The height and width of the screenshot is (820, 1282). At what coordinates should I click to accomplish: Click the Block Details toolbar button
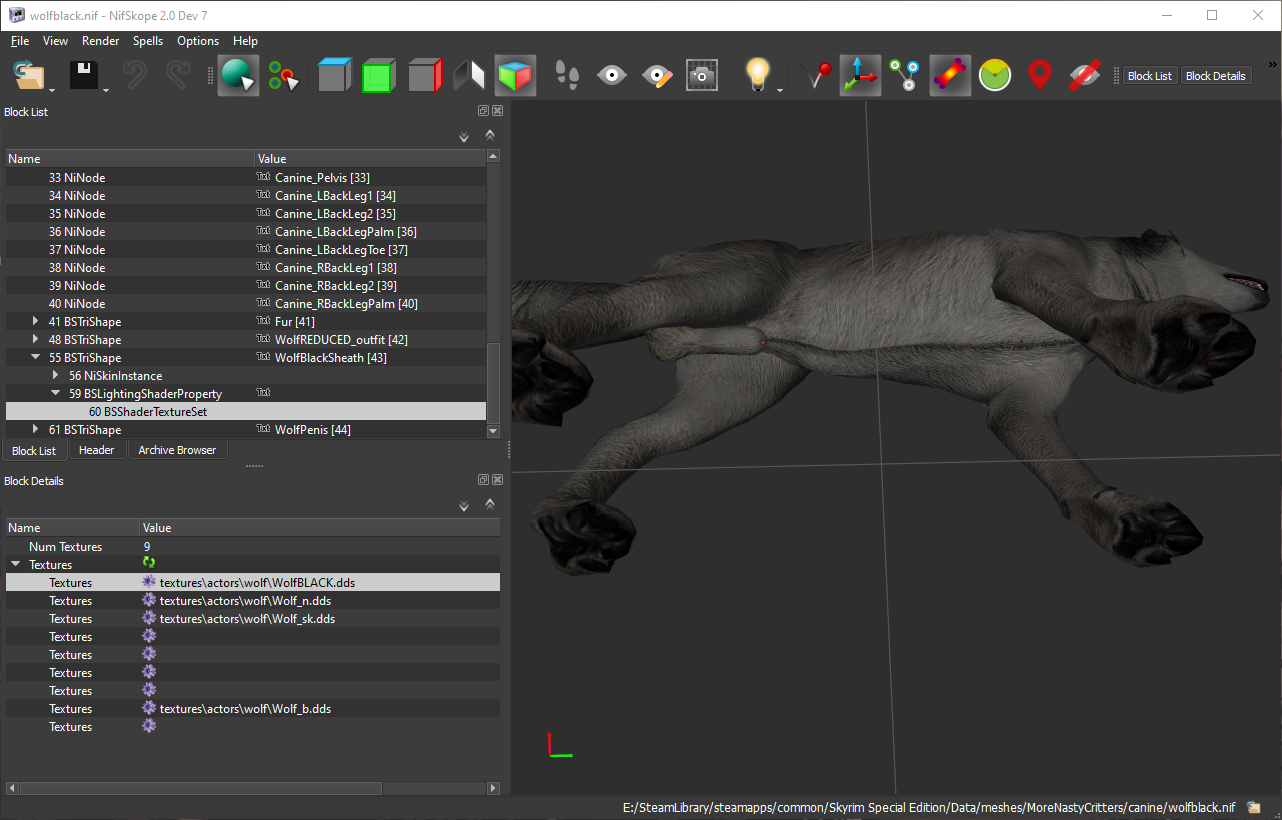[x=1216, y=76]
